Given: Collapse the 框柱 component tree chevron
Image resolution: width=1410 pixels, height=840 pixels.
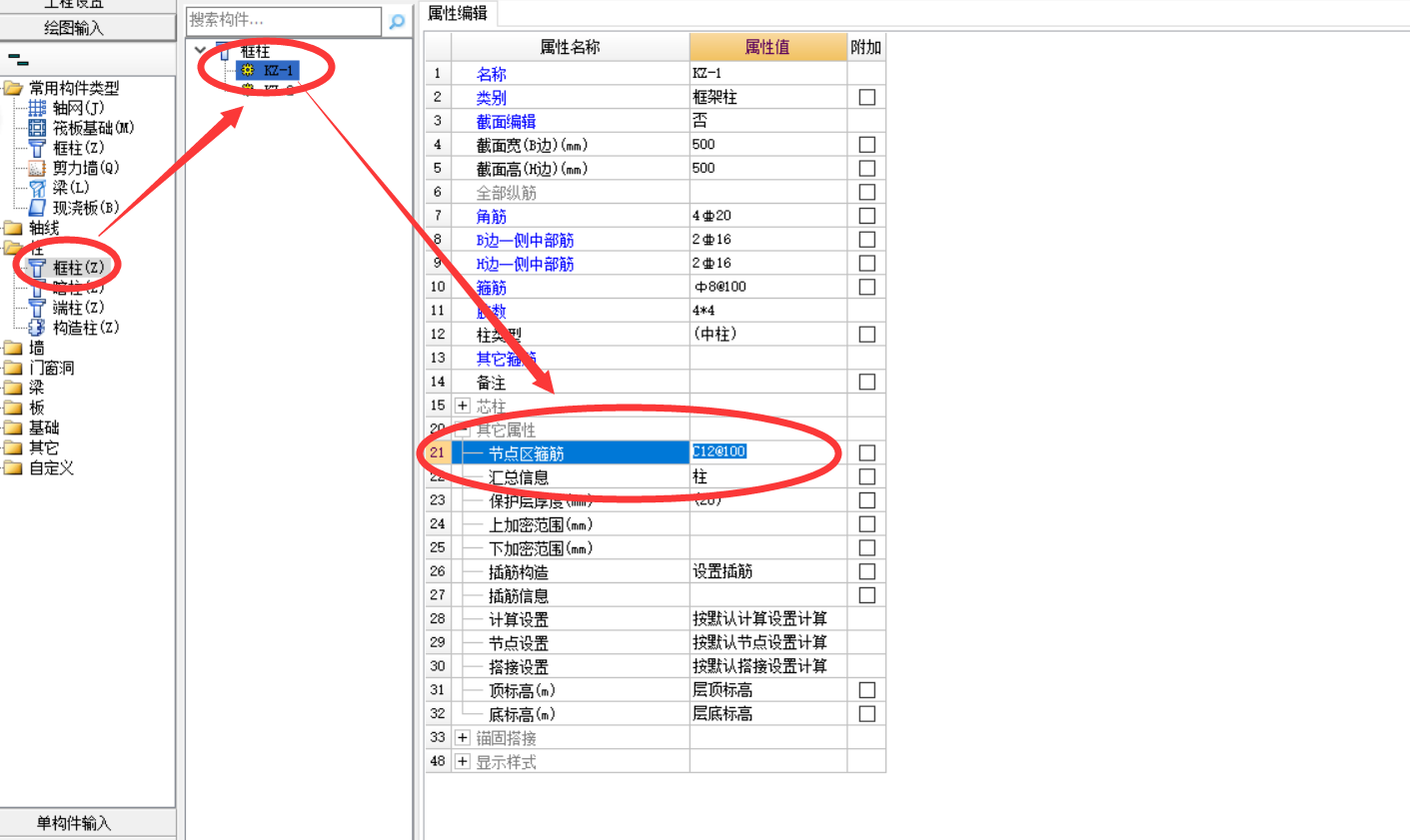Looking at the screenshot, I should (x=201, y=50).
